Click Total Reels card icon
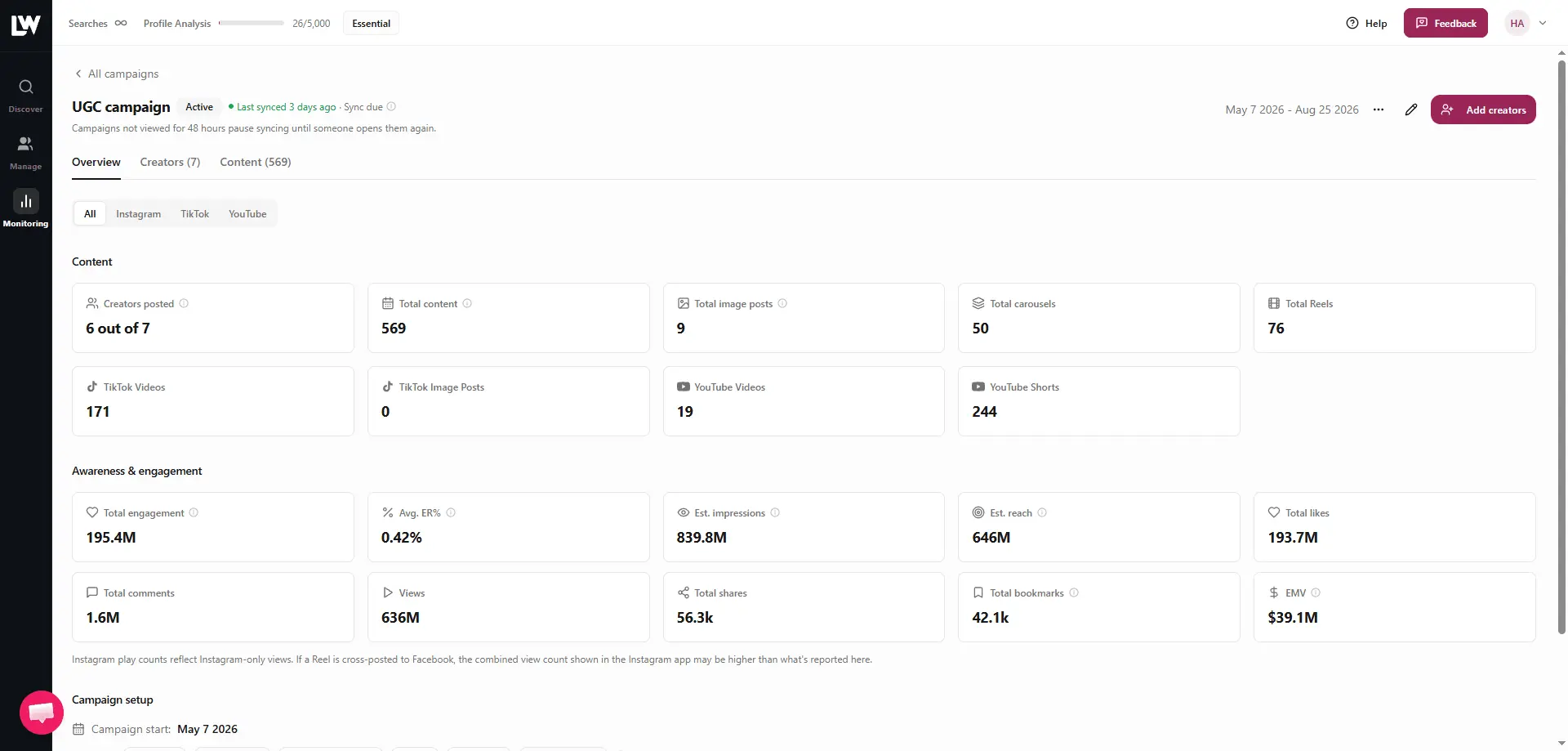This screenshot has width=1568, height=751. 1274,303
